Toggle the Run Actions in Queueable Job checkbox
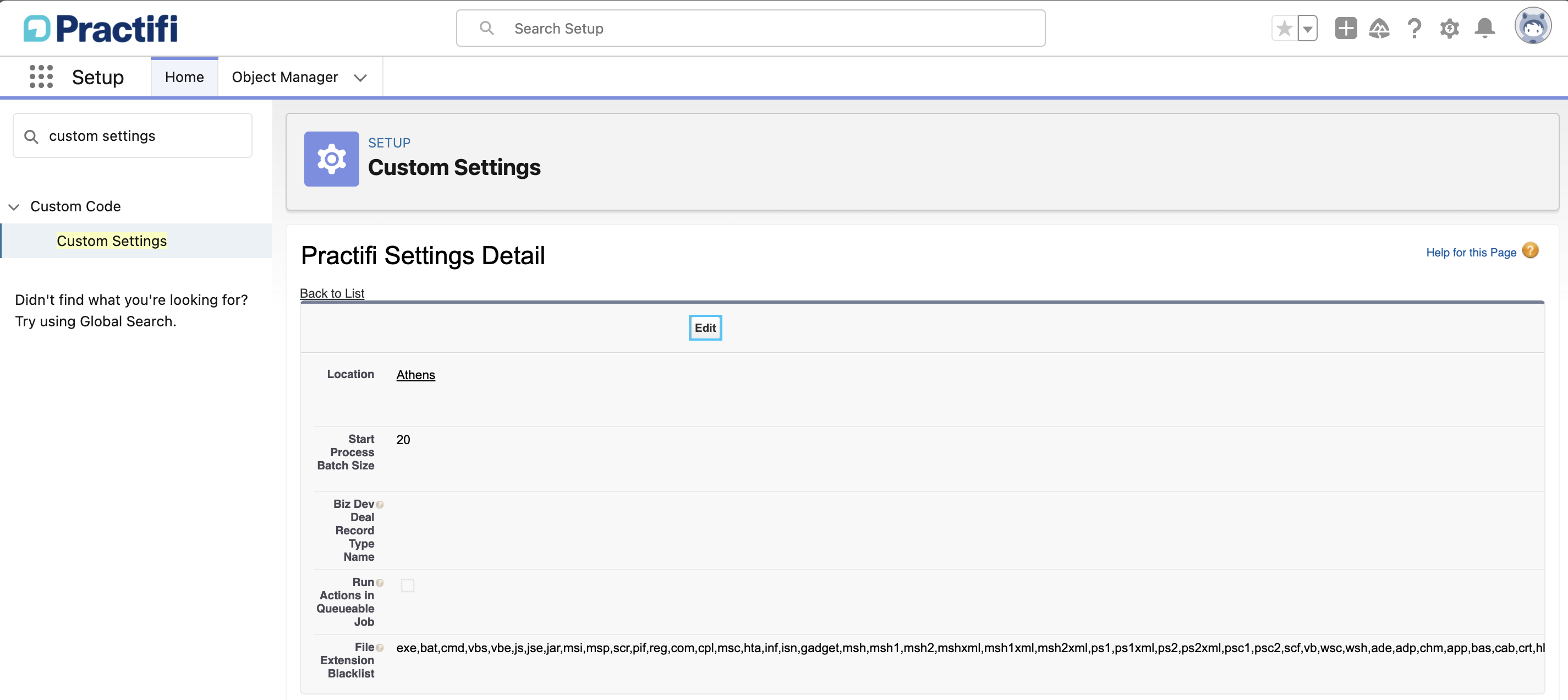Image resolution: width=1568 pixels, height=700 pixels. pyautogui.click(x=407, y=585)
